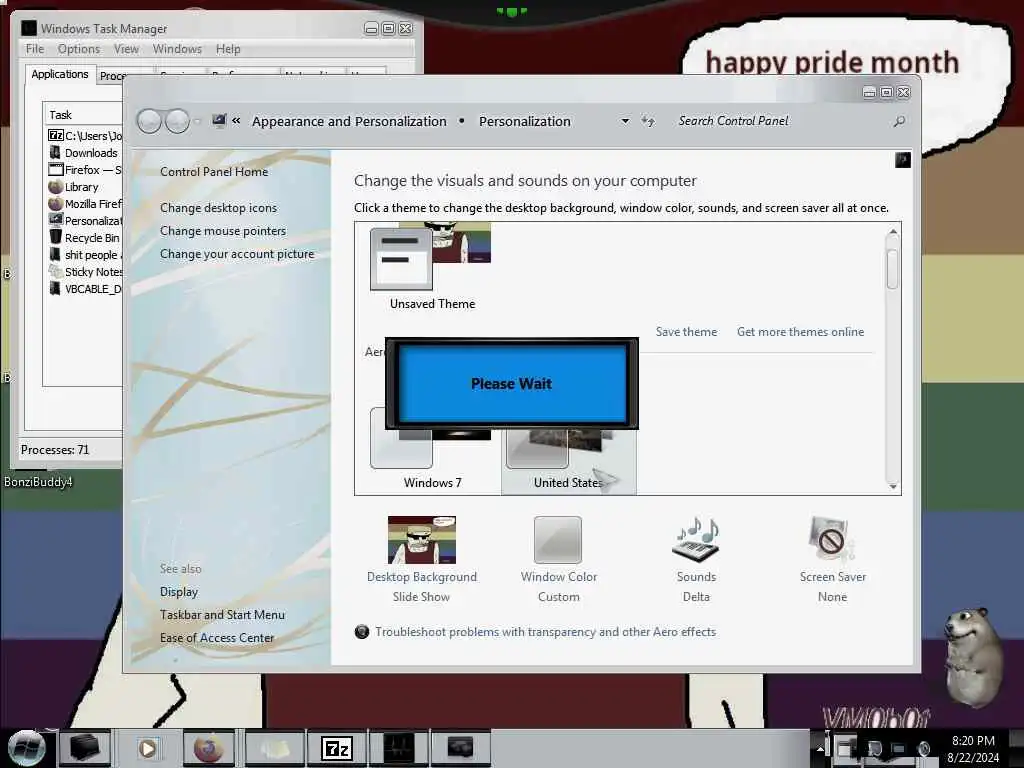Click Change desktop icons link

pyautogui.click(x=218, y=208)
